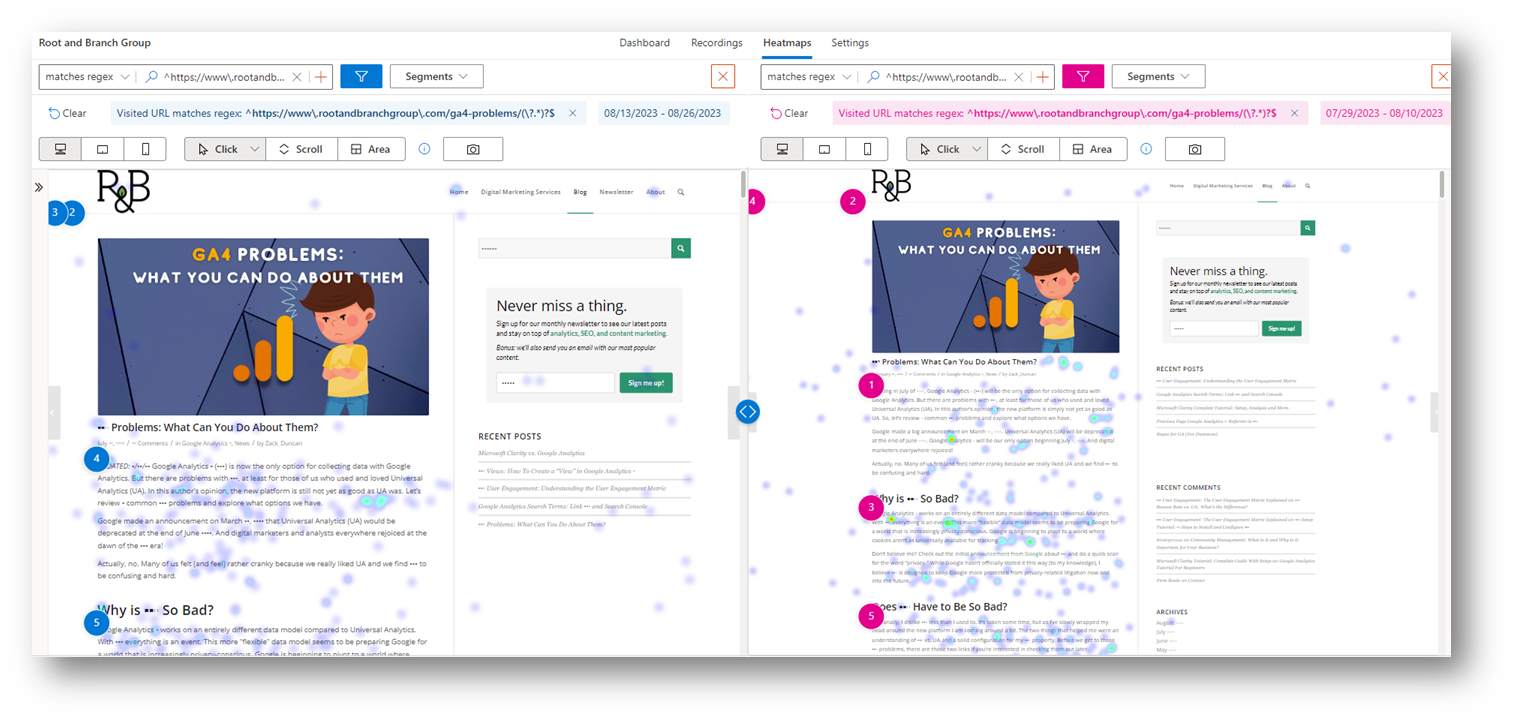
Task: Switch pink pane heatmap to Scroll
Action: 1023,149
